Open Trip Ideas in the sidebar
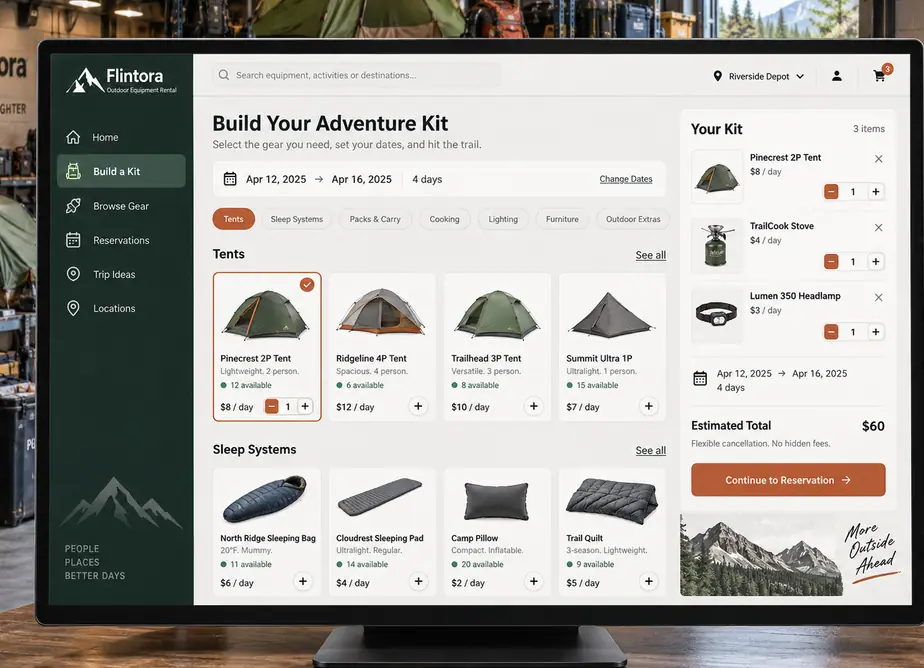 tap(121, 275)
